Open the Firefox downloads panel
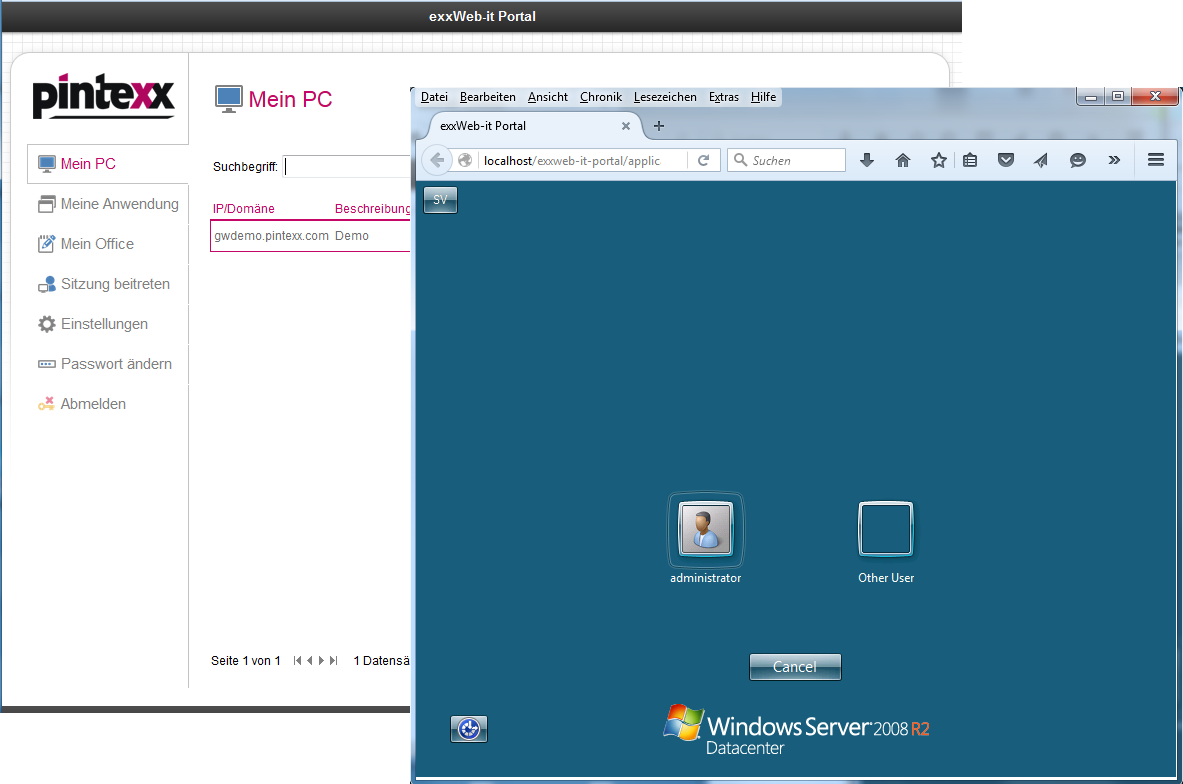Viewport: 1183px width, 784px height. [x=867, y=160]
